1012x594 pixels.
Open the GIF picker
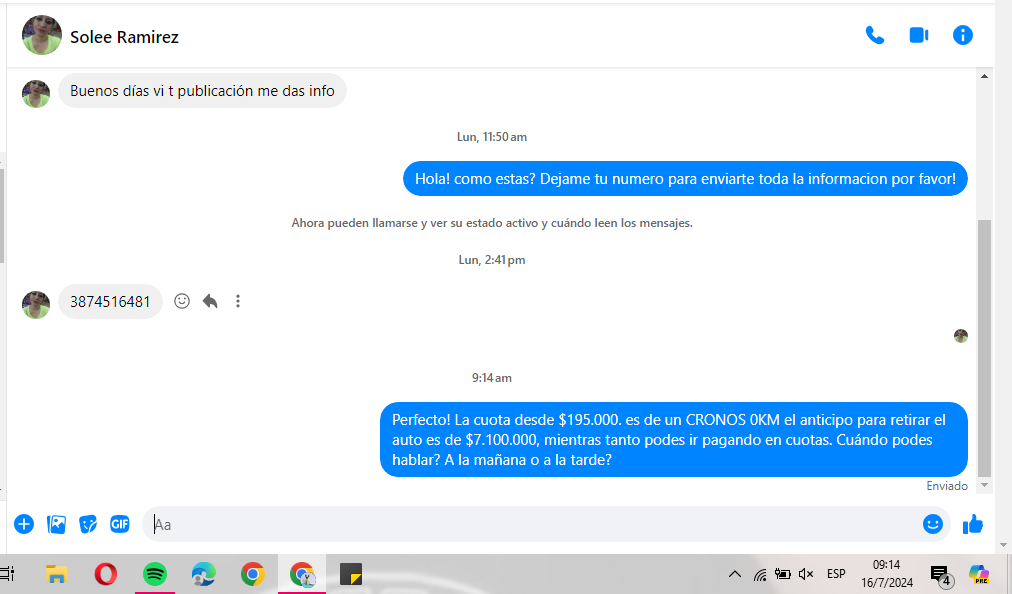coord(119,524)
